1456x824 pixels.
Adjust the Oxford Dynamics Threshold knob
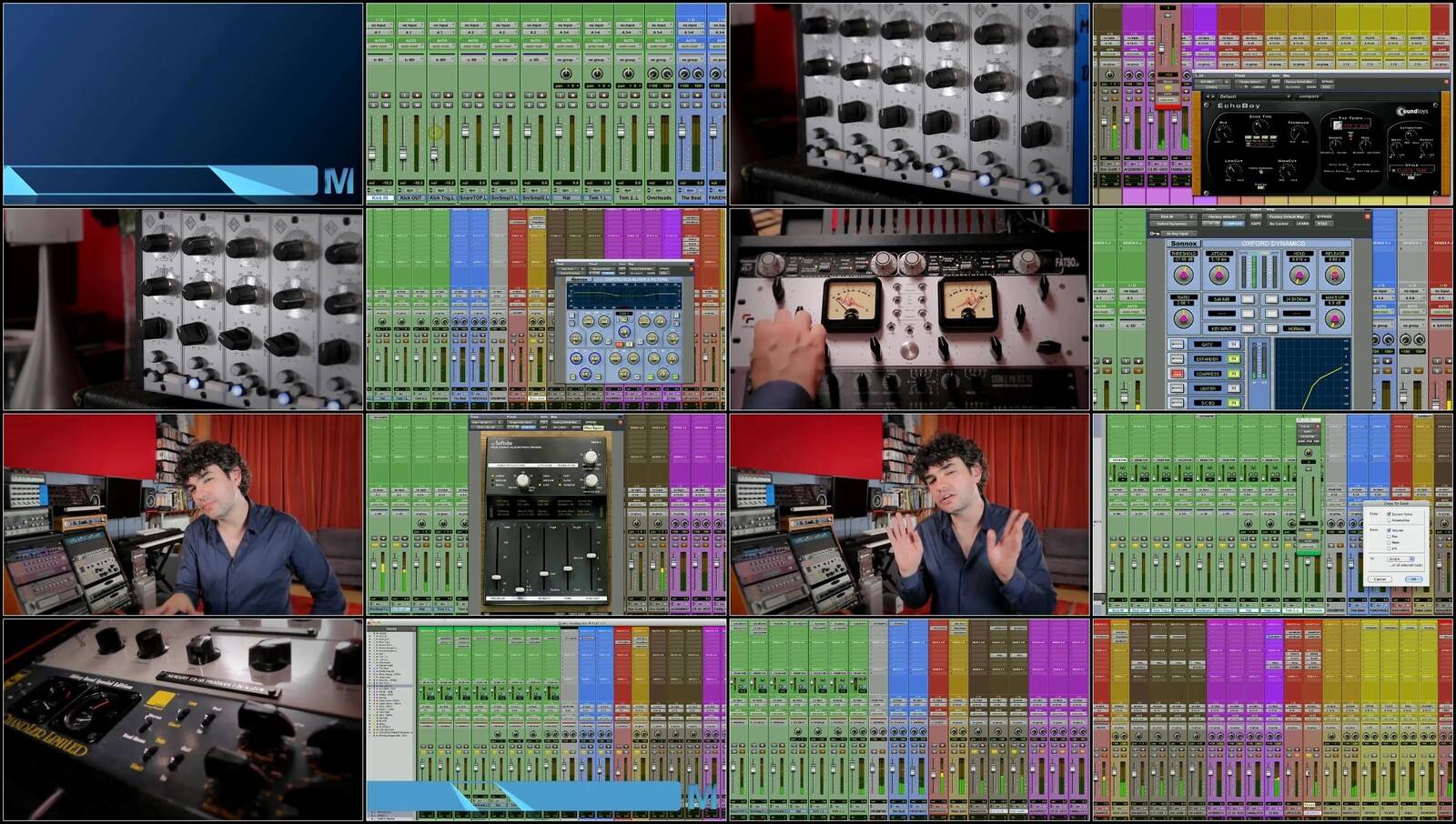1184,276
